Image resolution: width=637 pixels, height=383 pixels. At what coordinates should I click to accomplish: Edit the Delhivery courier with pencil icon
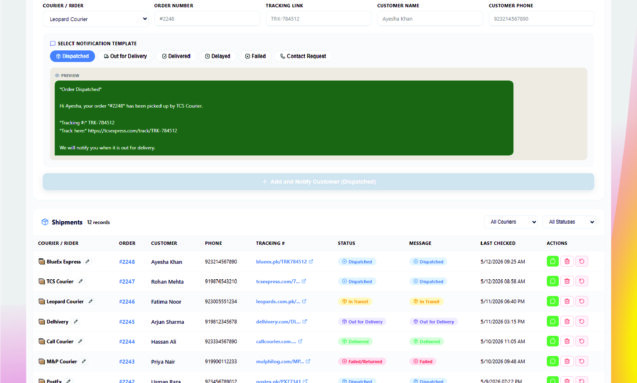point(76,321)
